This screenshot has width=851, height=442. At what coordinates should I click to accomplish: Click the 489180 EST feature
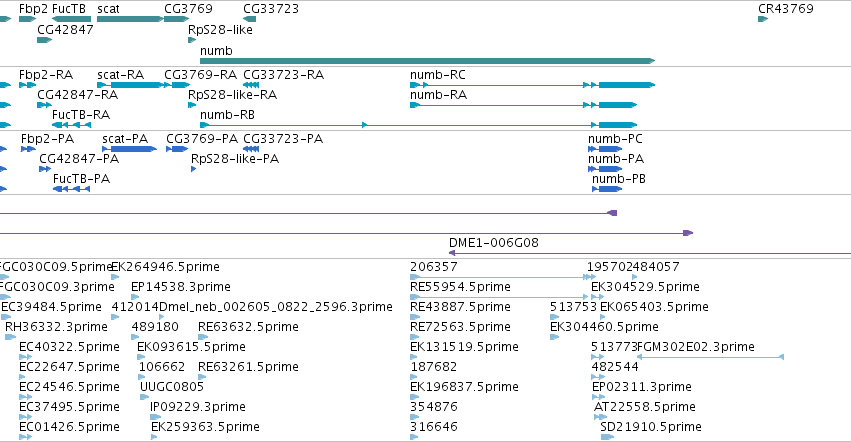135,337
